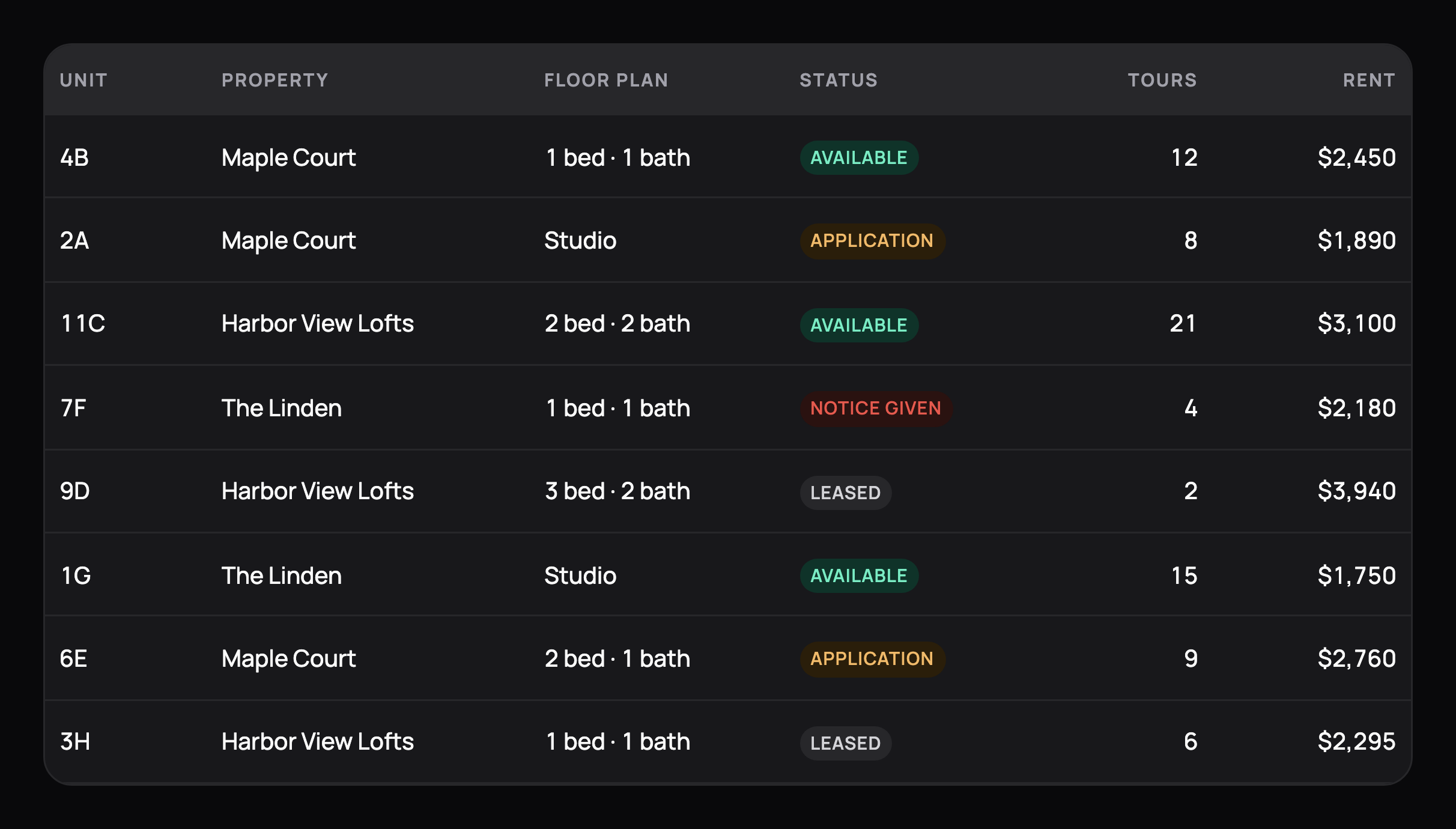Image resolution: width=1456 pixels, height=829 pixels.
Task: Click the UNIT column header
Action: (x=83, y=80)
